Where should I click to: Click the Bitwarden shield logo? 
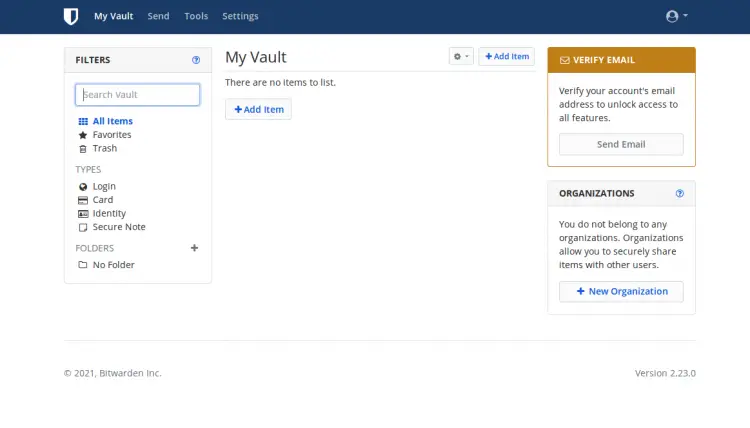coord(71,16)
